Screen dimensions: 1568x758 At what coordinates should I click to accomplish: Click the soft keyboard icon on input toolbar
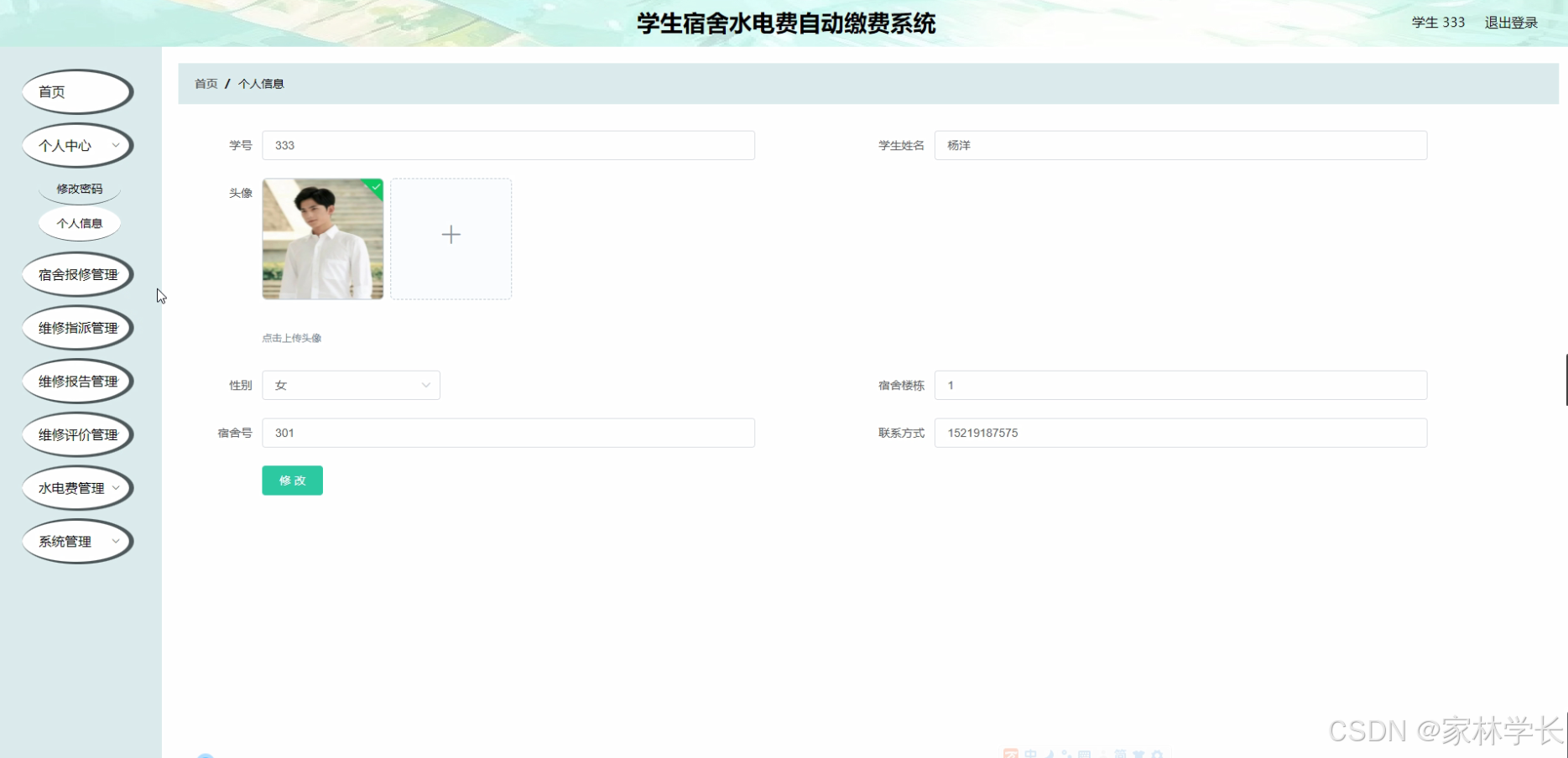(1084, 753)
